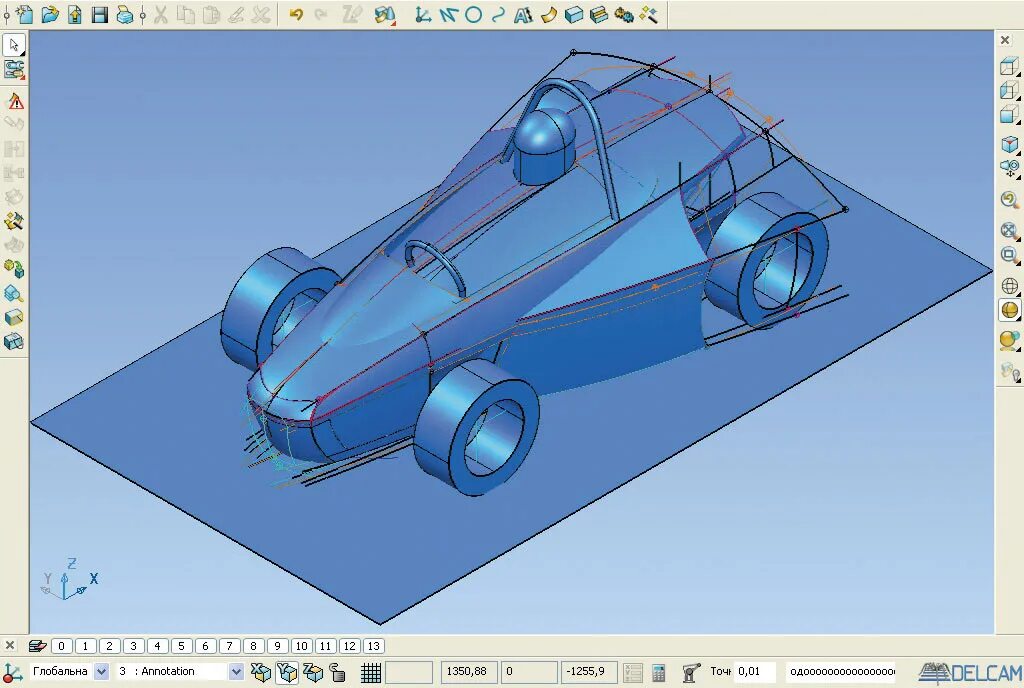
Task: Click the Zoom to fit/full icon
Action: tap(1010, 230)
